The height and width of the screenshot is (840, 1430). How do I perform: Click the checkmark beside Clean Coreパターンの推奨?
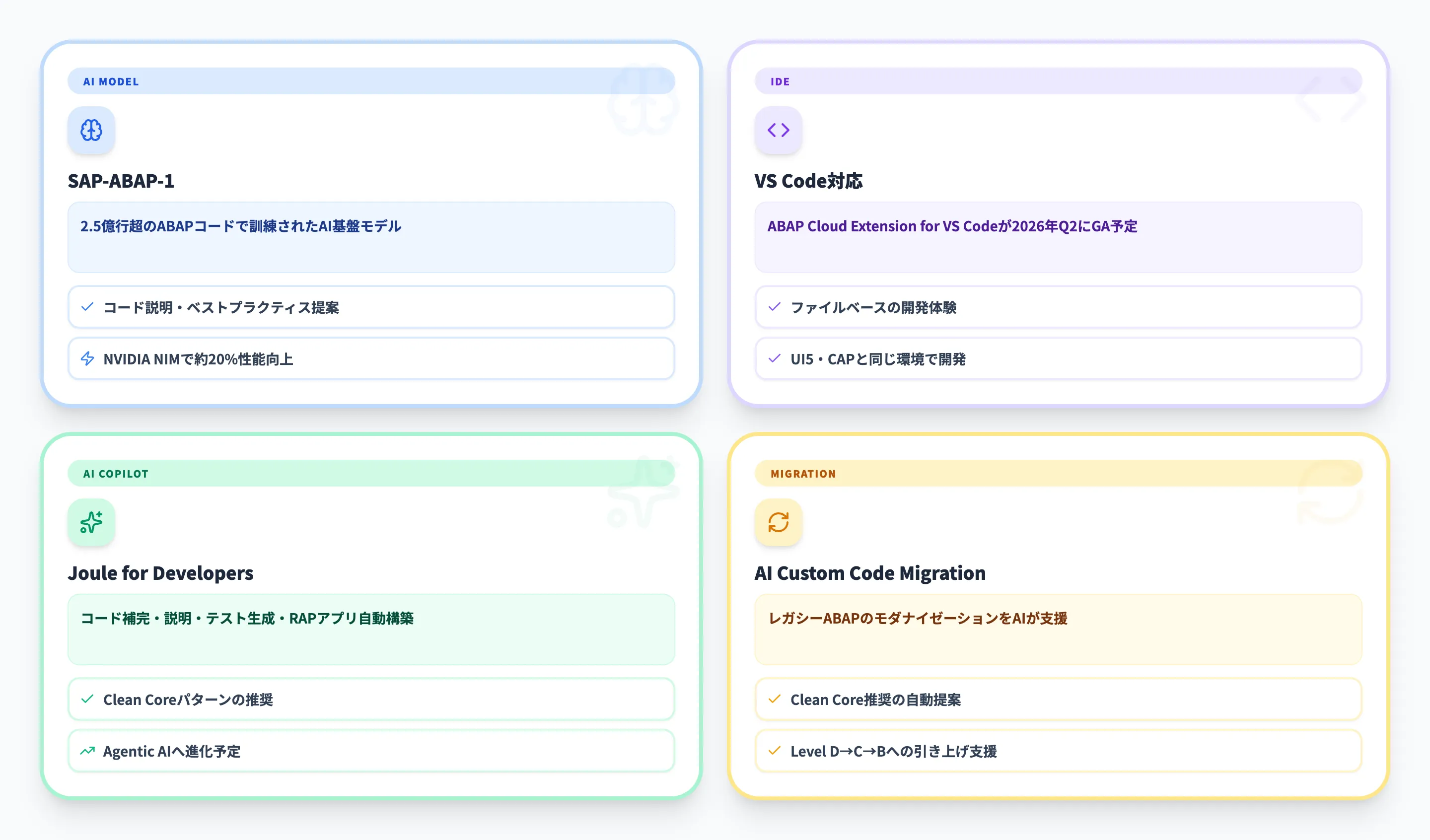point(87,699)
